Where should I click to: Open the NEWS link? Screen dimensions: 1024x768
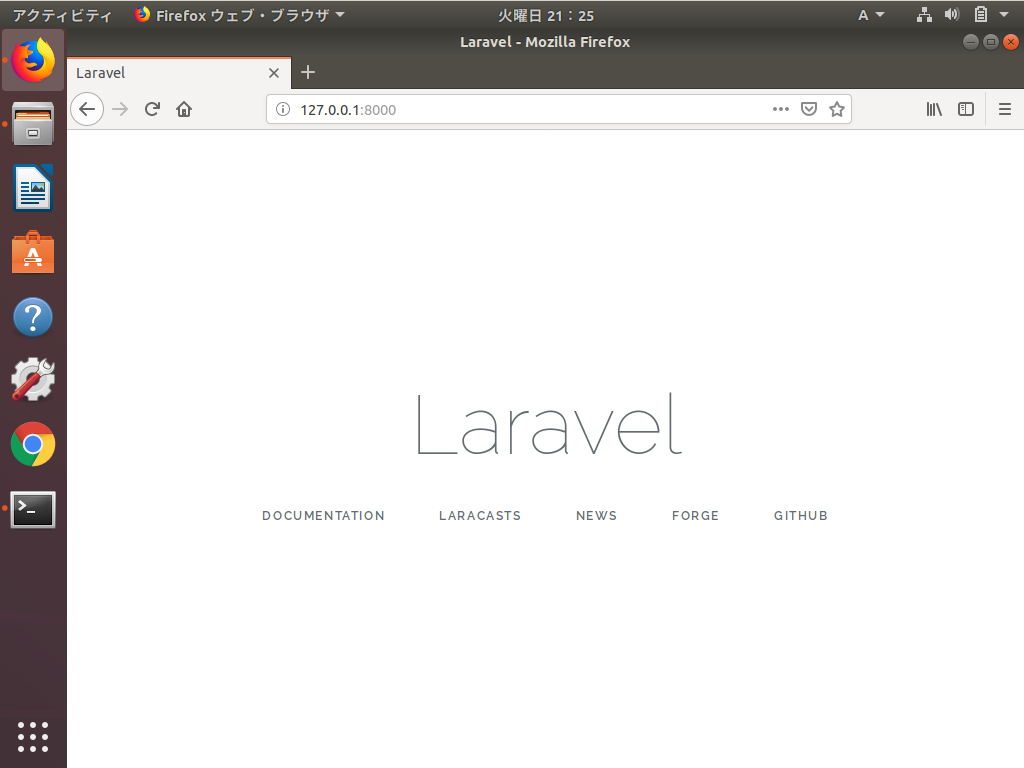[x=596, y=515]
